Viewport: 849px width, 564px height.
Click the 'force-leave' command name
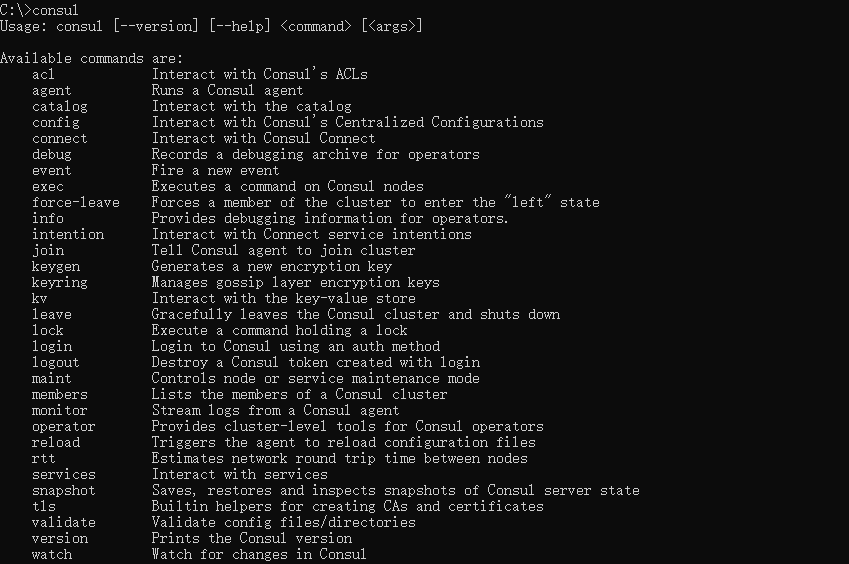[75, 202]
